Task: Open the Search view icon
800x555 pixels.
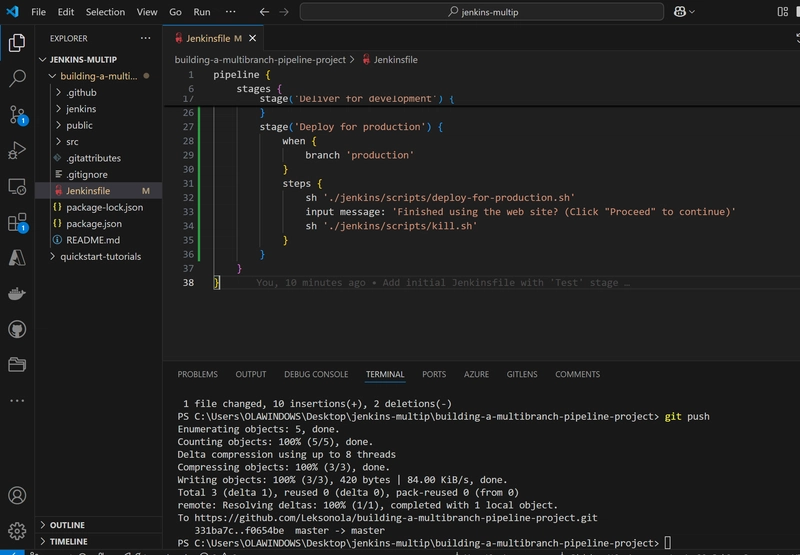Action: tap(17, 78)
